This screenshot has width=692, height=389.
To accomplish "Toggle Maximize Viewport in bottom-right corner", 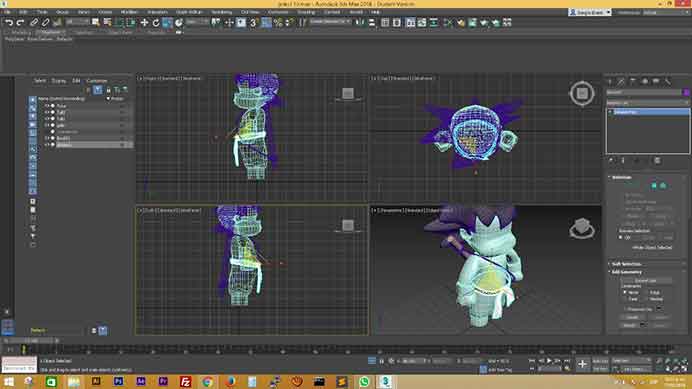I will click(684, 369).
